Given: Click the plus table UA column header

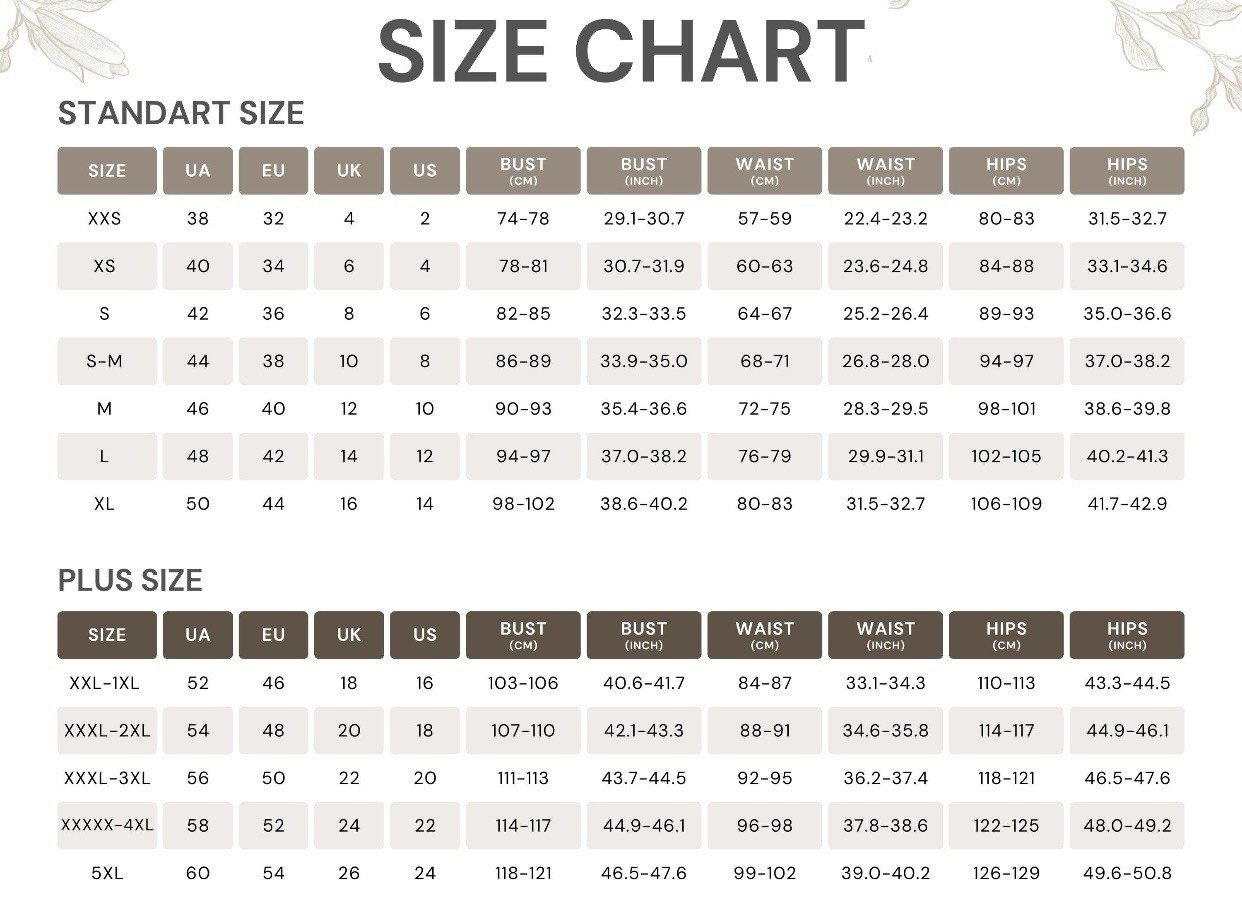Looking at the screenshot, I should coord(198,635).
